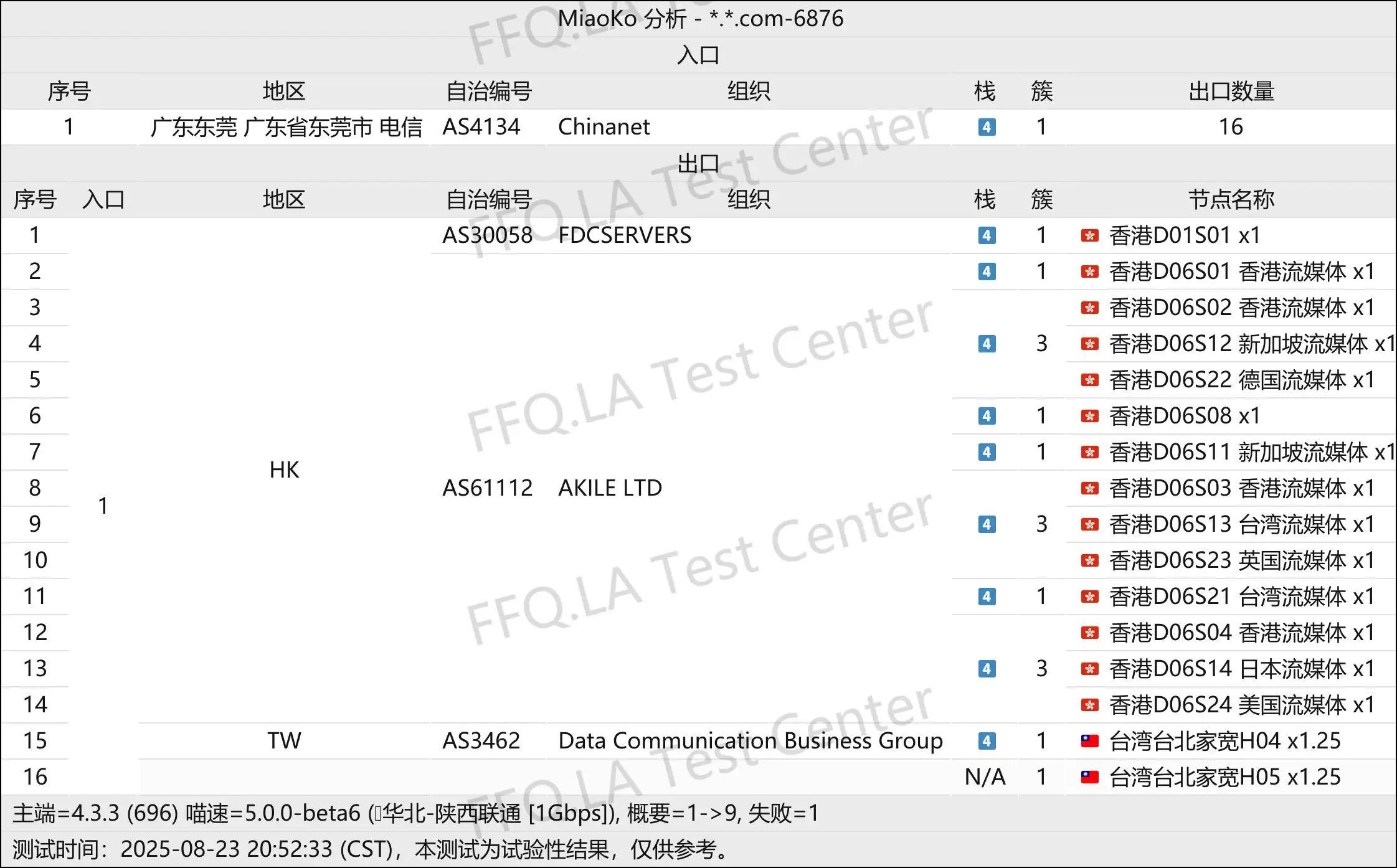Click the flag icon beside 香港D06S01 香港流媒体
1397x868 pixels.
pyautogui.click(x=1089, y=271)
